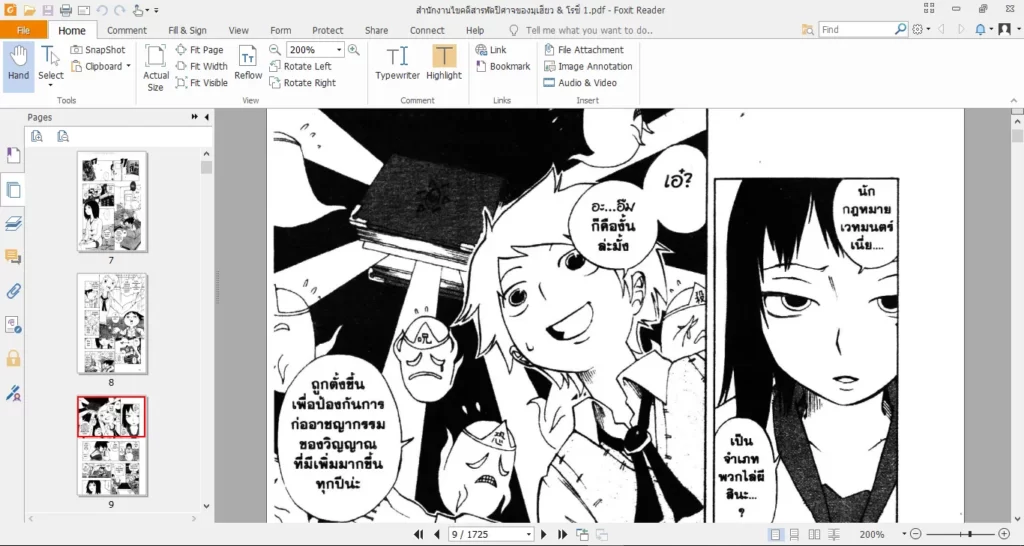Screen dimensions: 1024x546
Task: Switch to the Form tab
Action: (281, 30)
